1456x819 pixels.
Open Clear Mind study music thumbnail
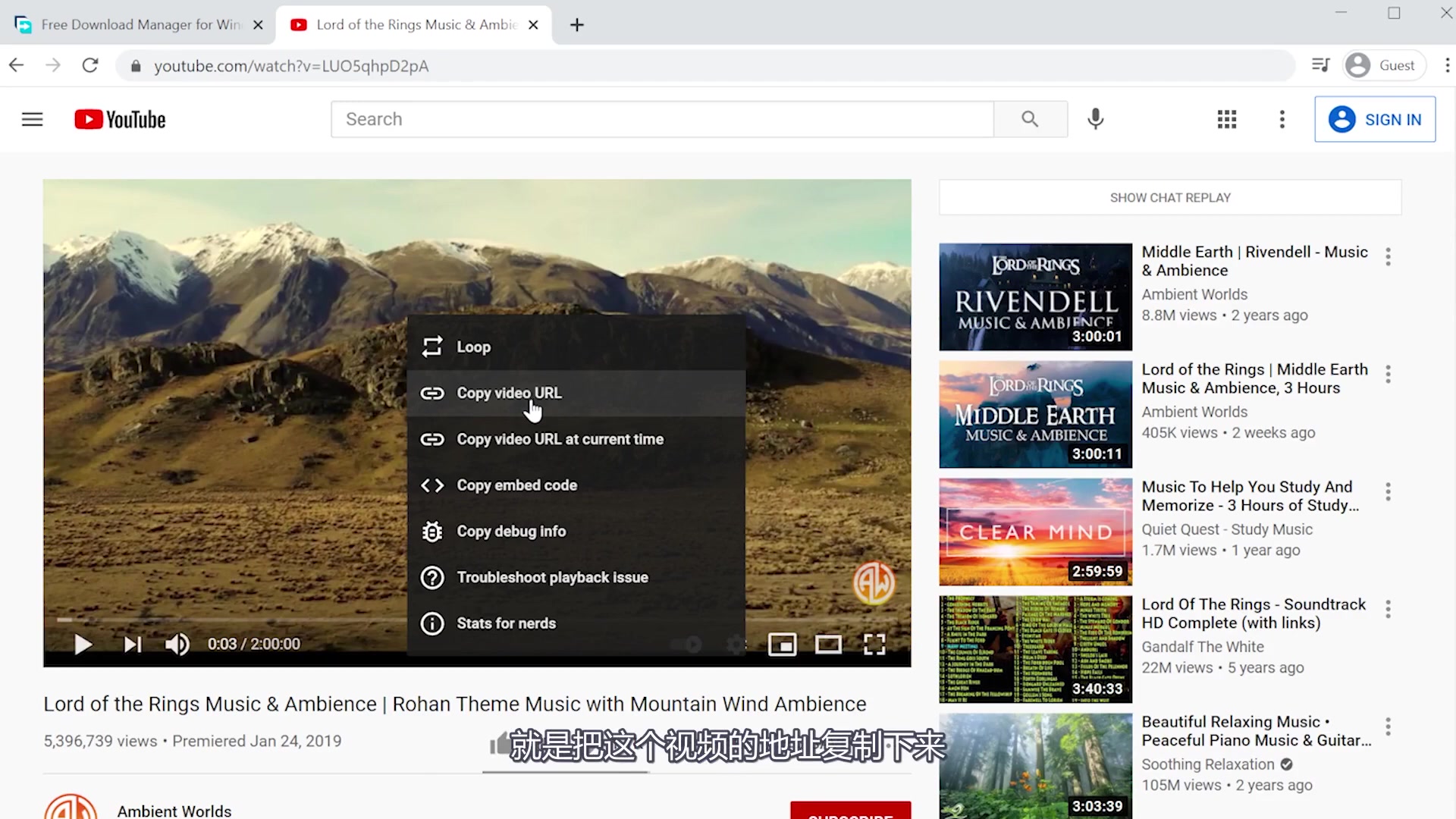point(1035,532)
